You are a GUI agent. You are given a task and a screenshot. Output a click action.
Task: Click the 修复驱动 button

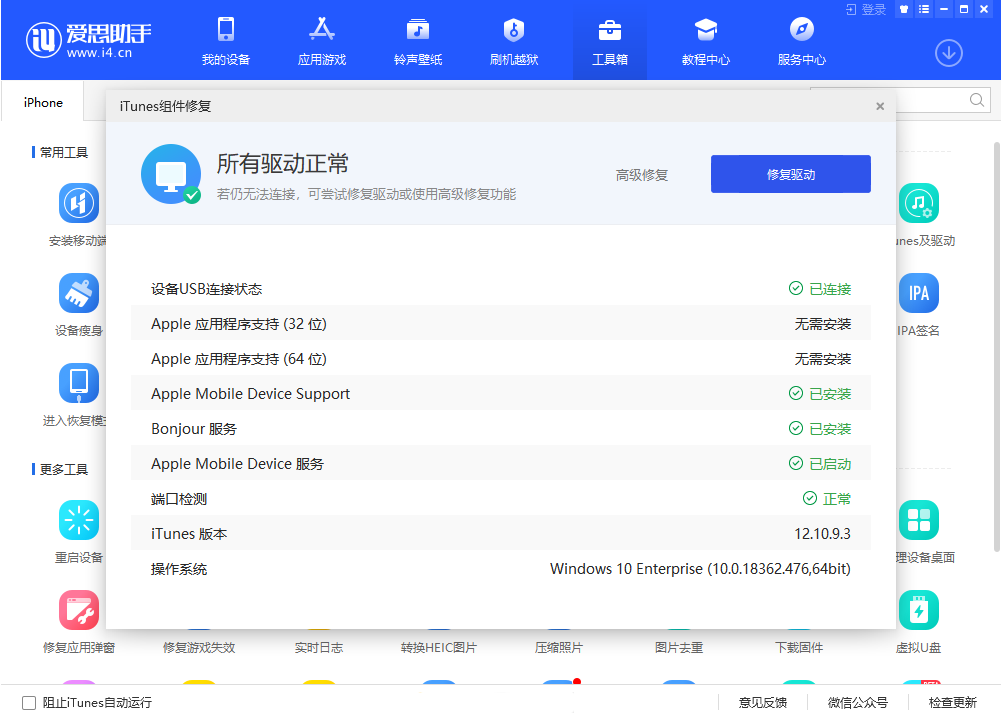(x=790, y=173)
